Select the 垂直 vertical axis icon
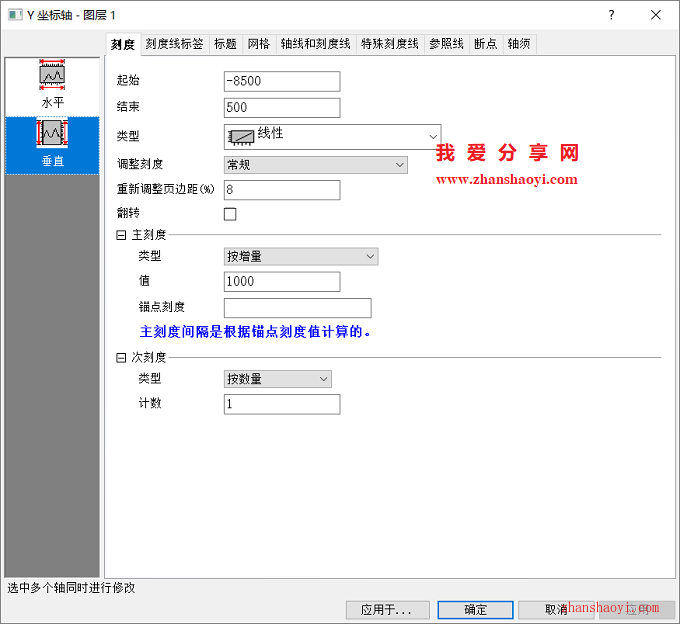 click(x=52, y=145)
